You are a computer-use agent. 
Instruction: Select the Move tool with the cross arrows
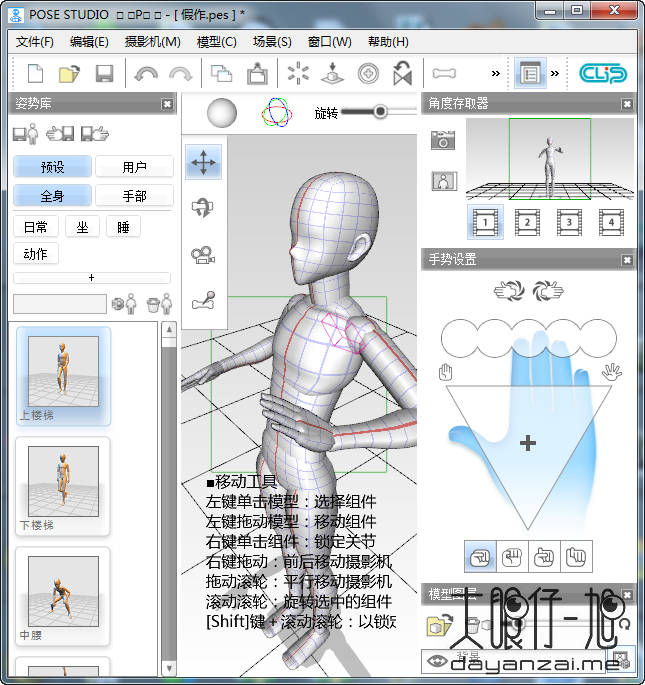203,163
